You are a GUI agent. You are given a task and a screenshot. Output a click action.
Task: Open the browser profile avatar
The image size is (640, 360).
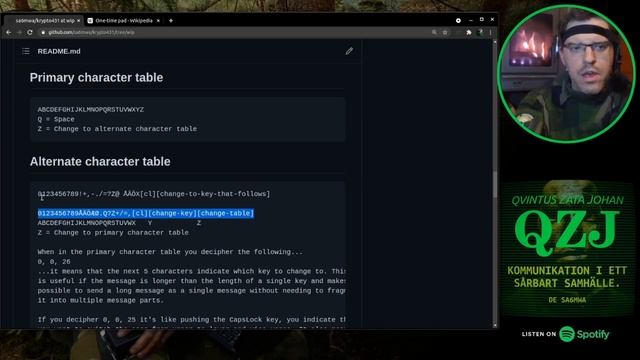click(480, 32)
